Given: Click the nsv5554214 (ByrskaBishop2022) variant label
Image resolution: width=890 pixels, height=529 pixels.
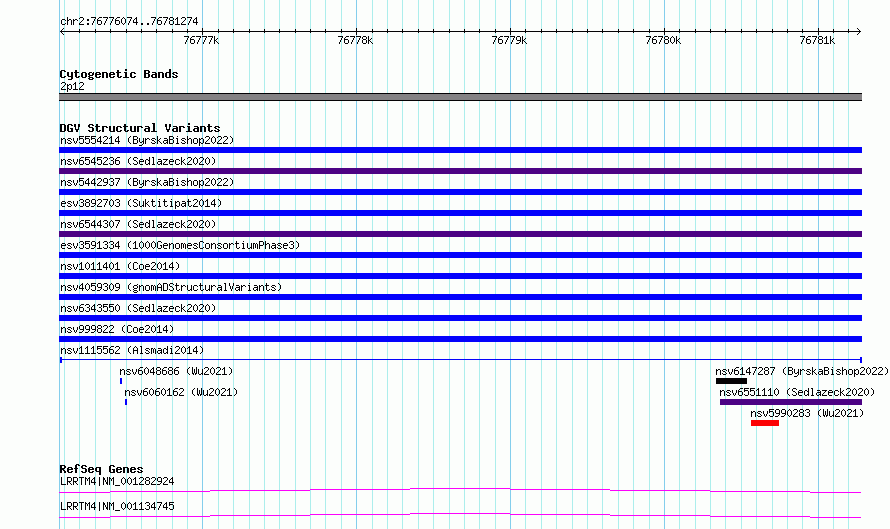Looking at the screenshot, I should 147,140.
